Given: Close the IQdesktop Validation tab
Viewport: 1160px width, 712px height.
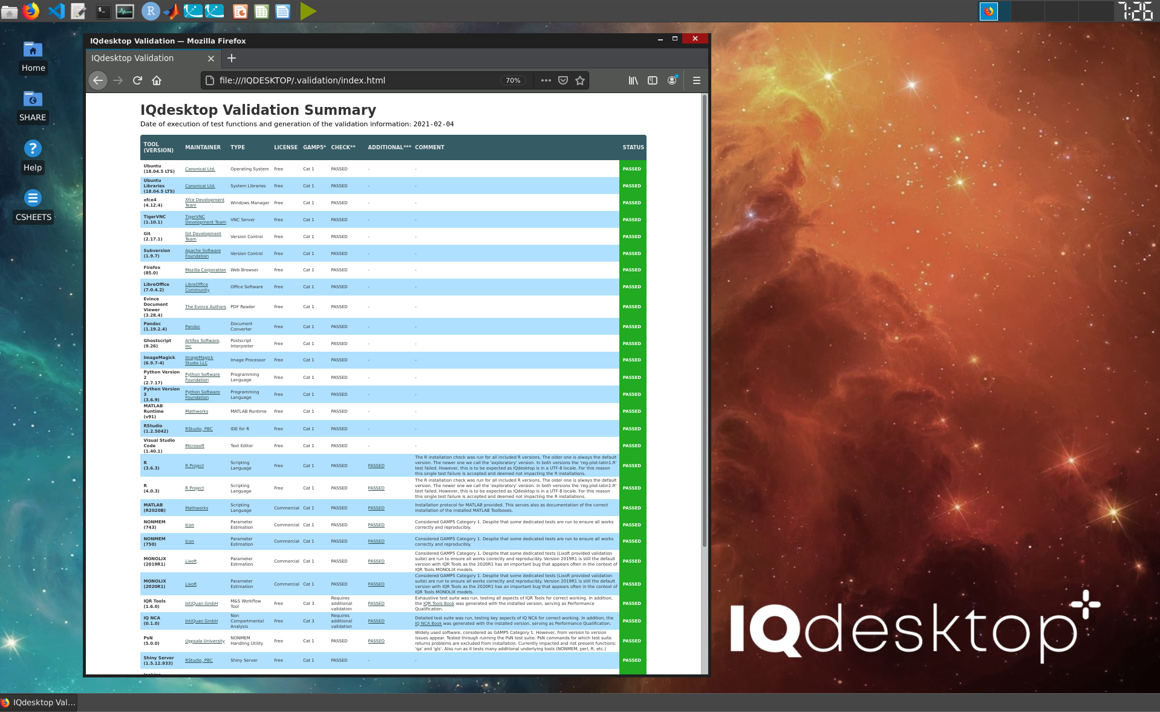Looking at the screenshot, I should pos(211,58).
